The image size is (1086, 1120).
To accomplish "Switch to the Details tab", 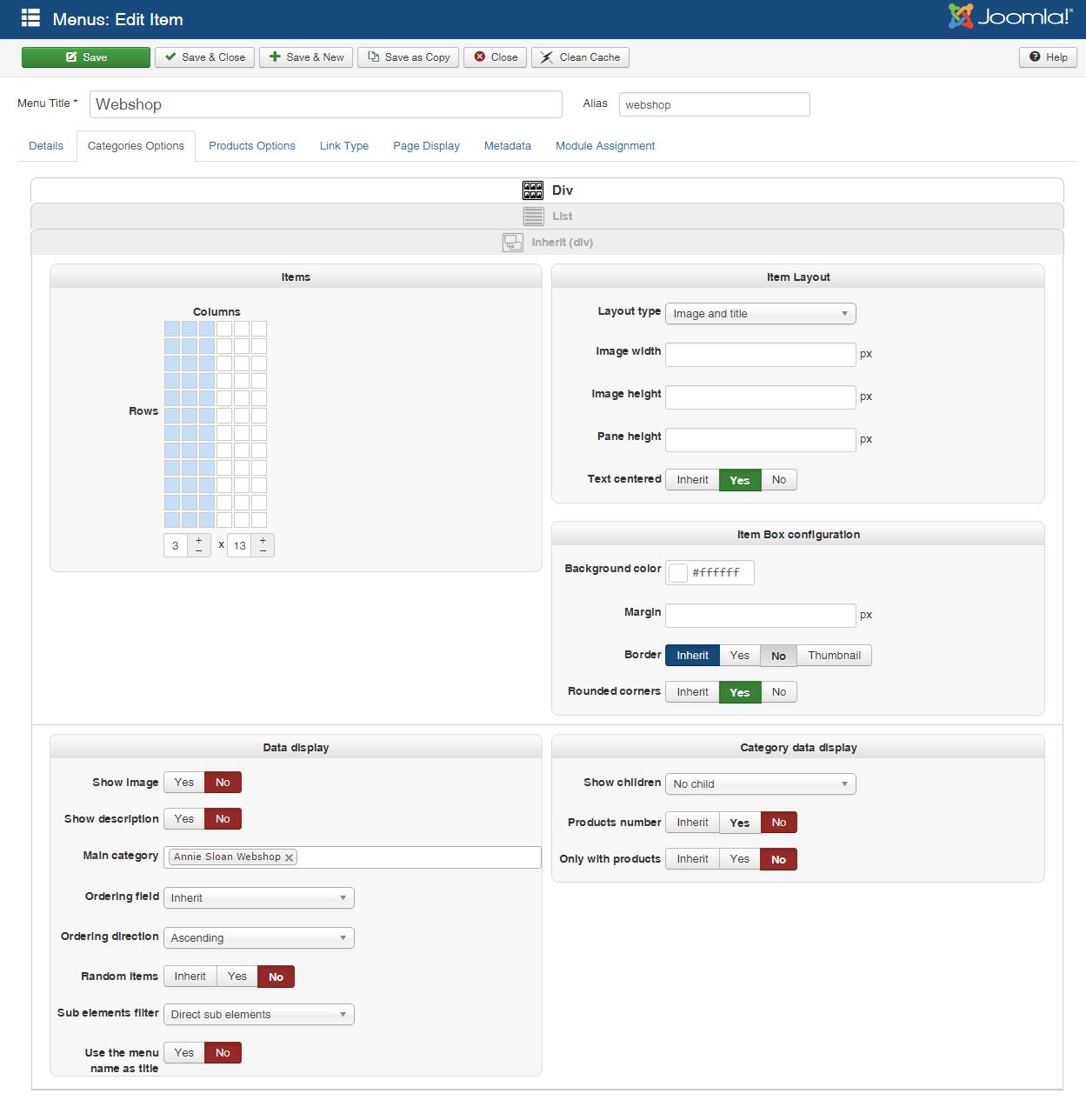I will [46, 146].
